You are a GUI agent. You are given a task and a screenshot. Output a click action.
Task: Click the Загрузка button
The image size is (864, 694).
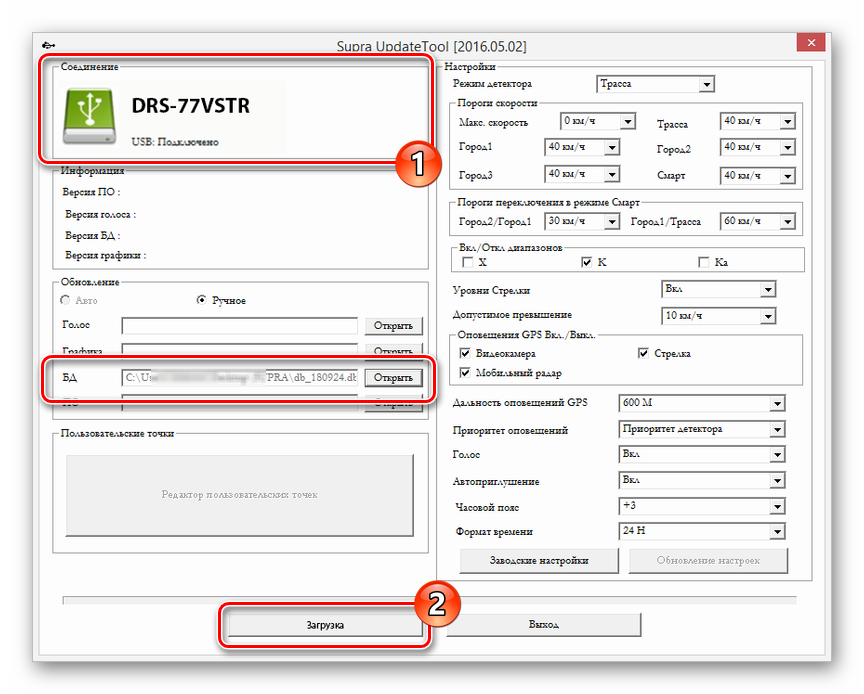[325, 625]
